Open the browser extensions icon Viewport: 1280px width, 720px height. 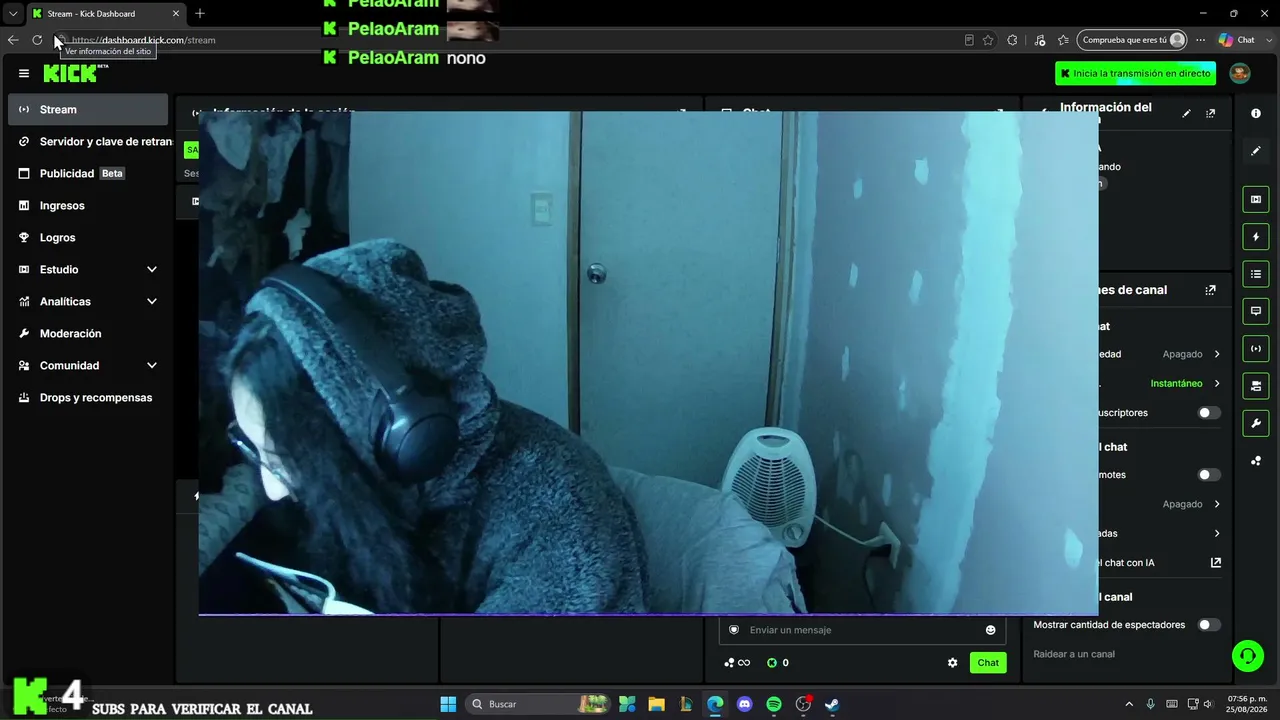(1012, 40)
